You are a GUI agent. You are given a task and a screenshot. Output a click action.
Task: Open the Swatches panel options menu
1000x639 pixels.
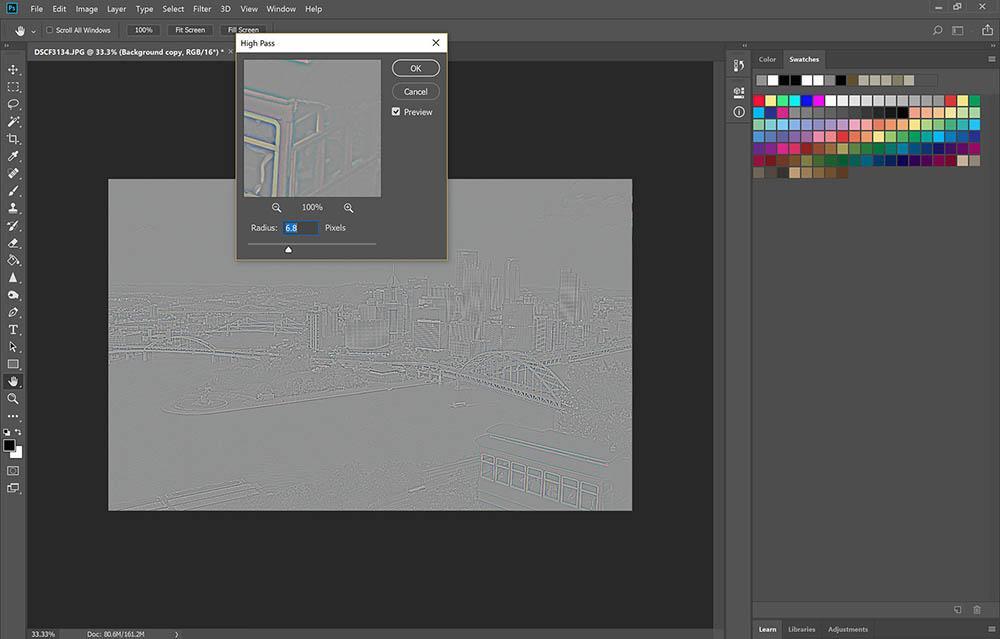click(x=991, y=59)
